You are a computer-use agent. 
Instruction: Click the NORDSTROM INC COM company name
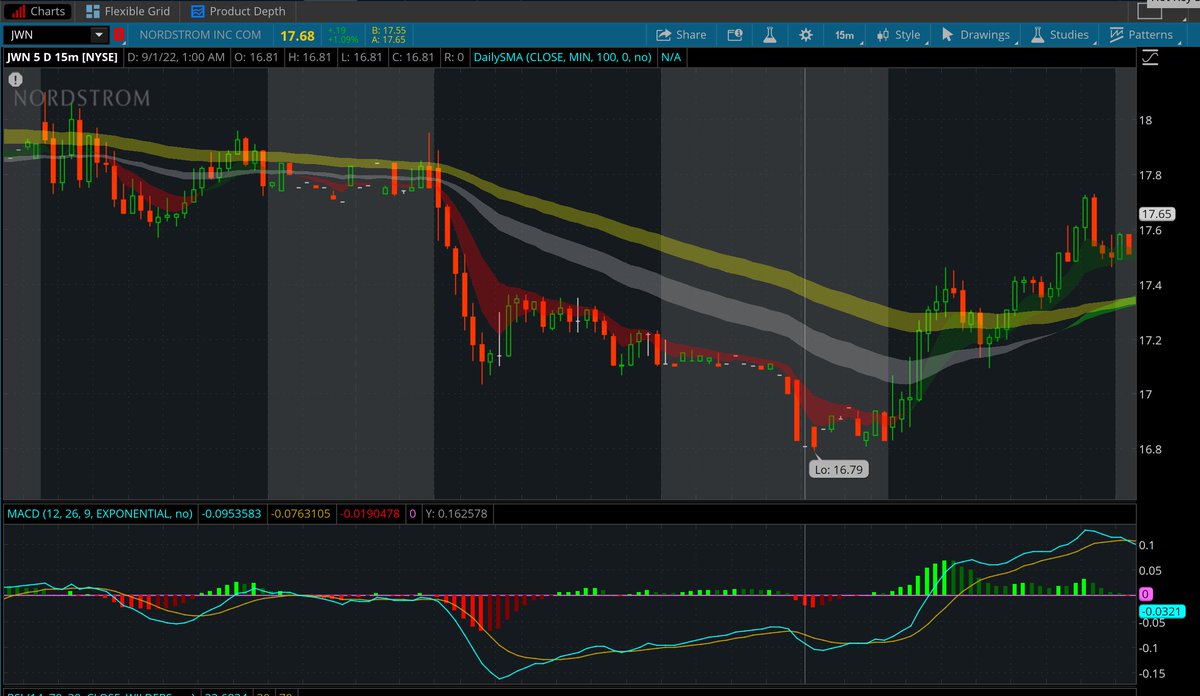[x=200, y=35]
